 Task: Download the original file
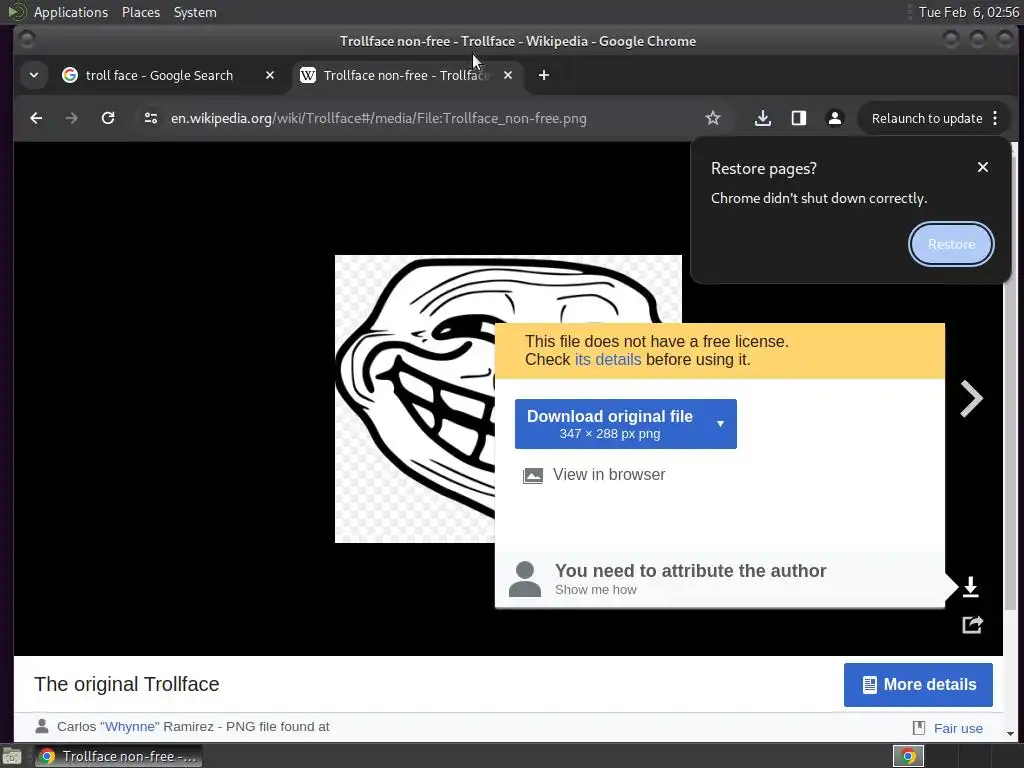tap(610, 424)
